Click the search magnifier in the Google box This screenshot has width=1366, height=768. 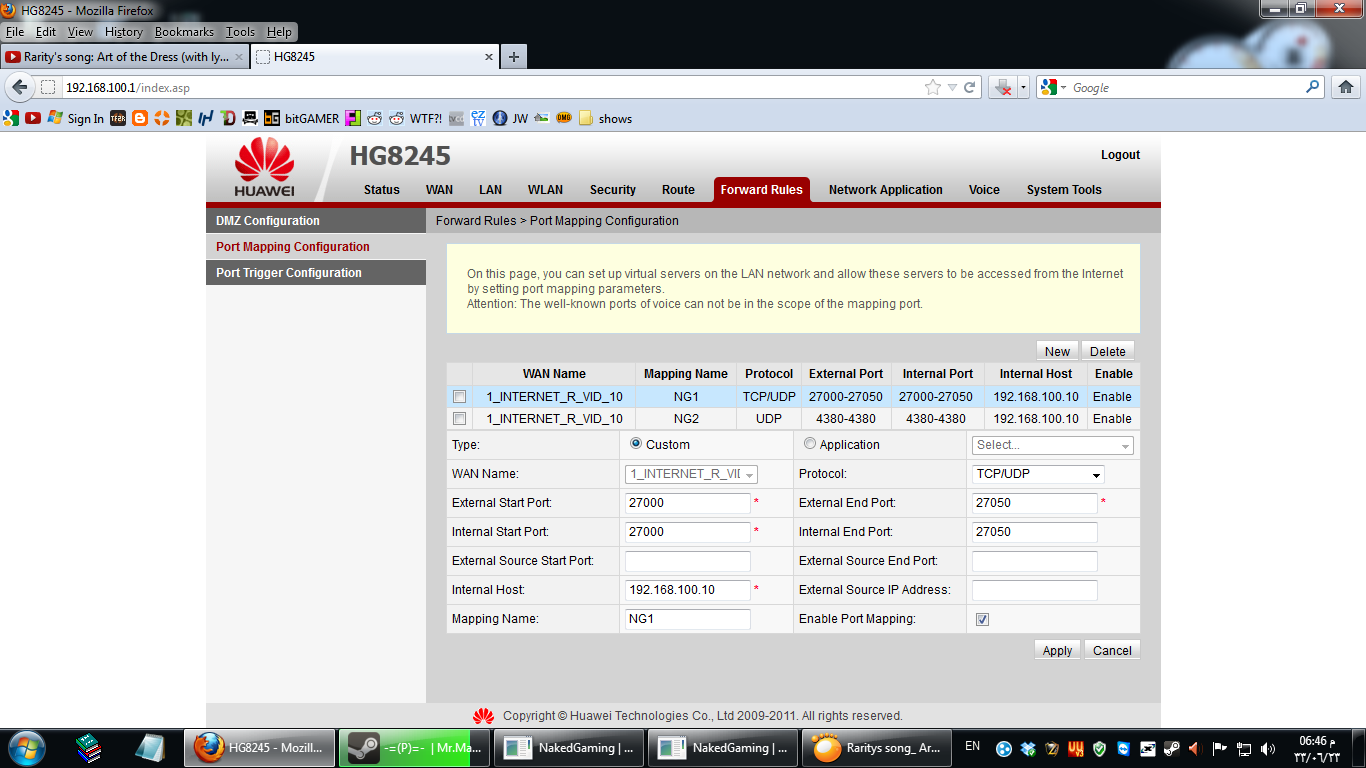tap(1313, 87)
